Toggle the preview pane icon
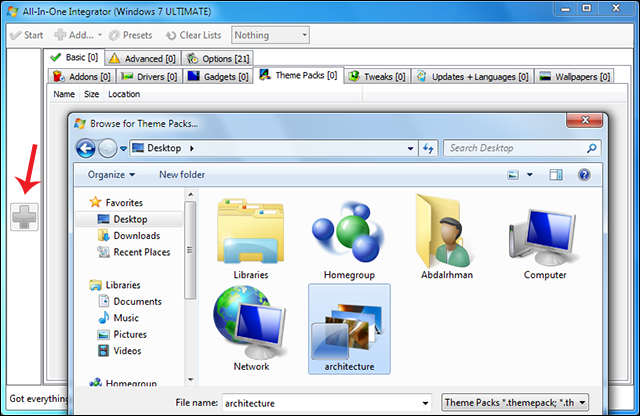The width and height of the screenshot is (640, 416). point(556,175)
